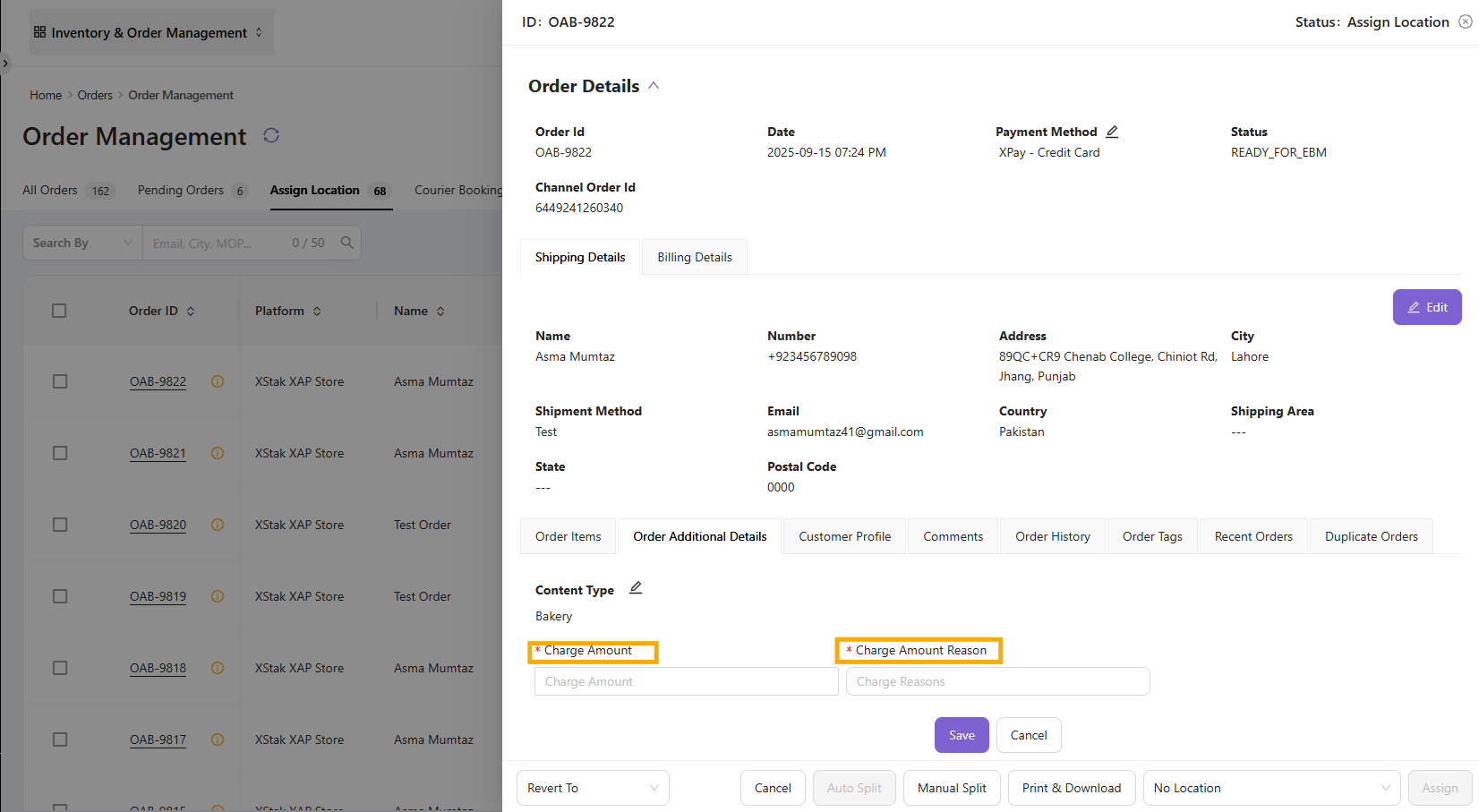Click the pencil icon beside Content Type
This screenshot has width=1479, height=812.
(636, 588)
